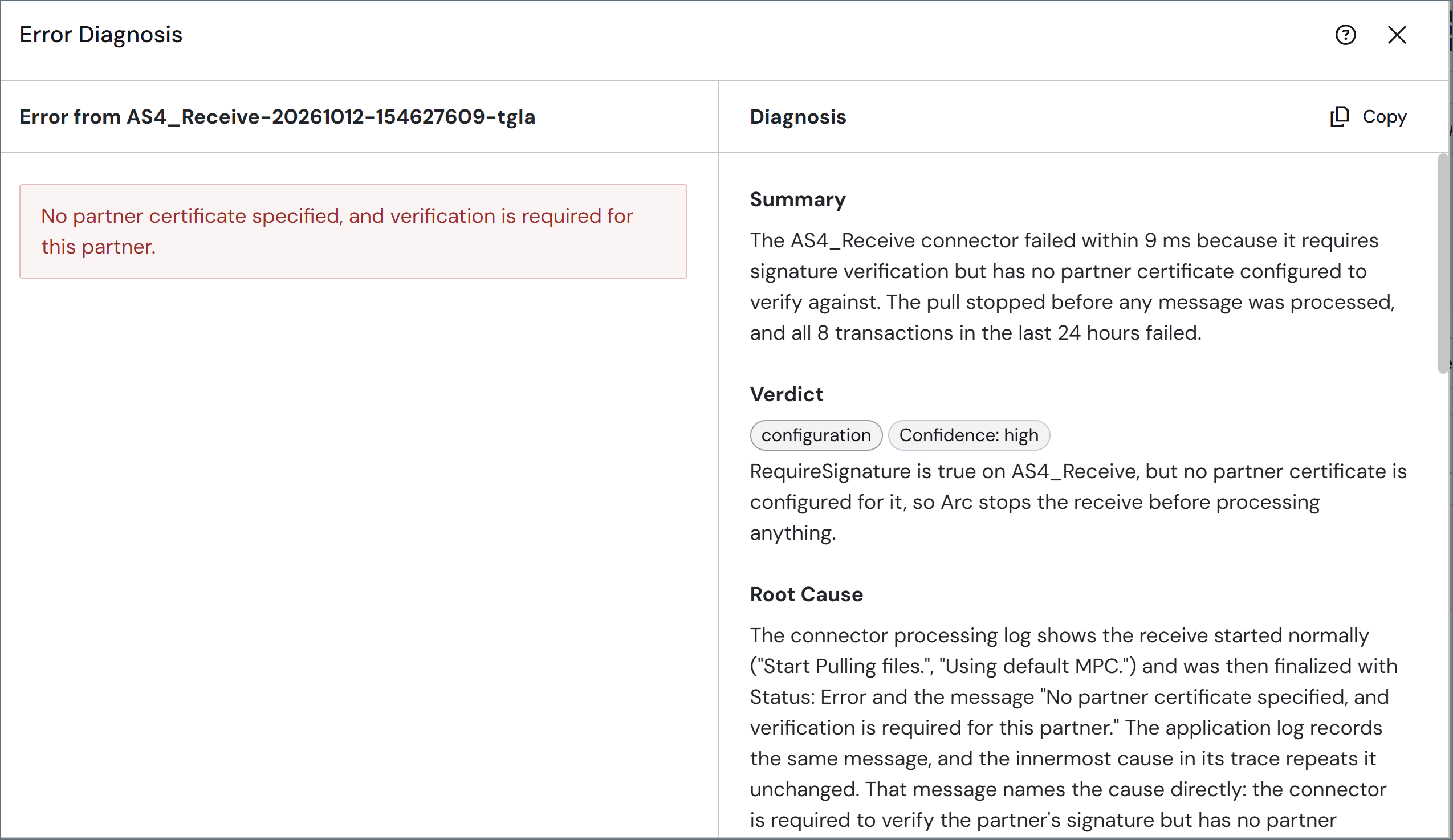Click the red partner certificate error box
The width and height of the screenshot is (1453, 840).
coord(353,231)
